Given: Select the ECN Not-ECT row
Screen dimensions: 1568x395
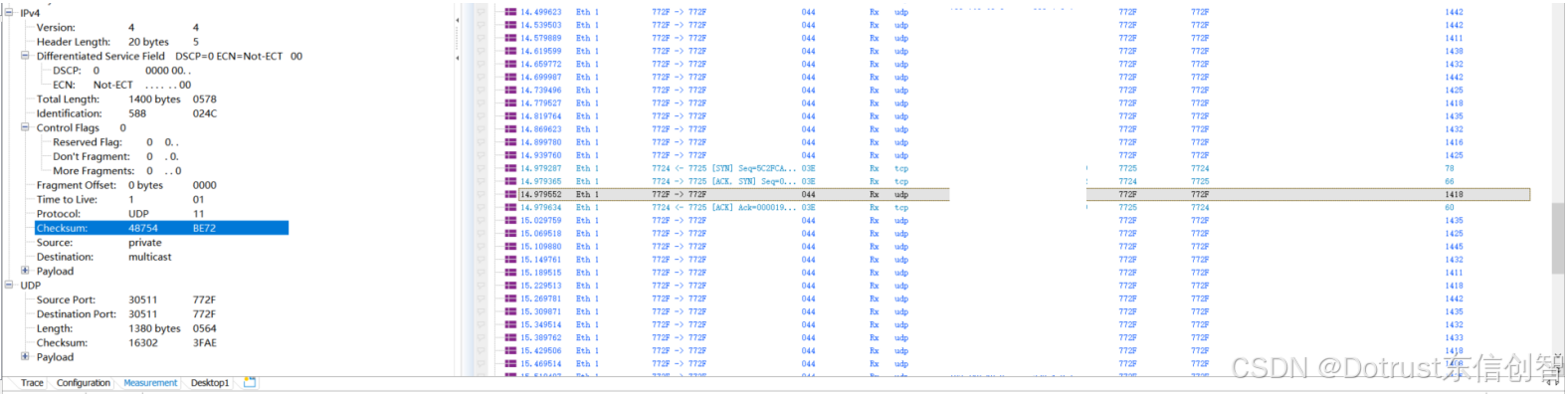Looking at the screenshot, I should tap(121, 85).
